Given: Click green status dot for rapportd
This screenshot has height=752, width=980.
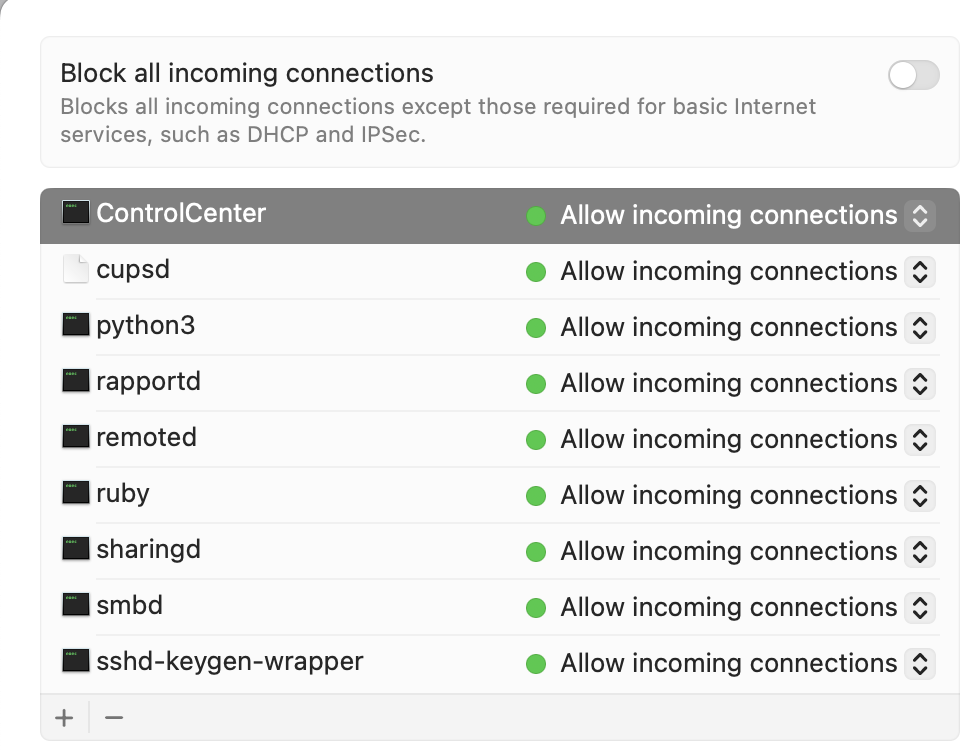Looking at the screenshot, I should pyautogui.click(x=536, y=383).
